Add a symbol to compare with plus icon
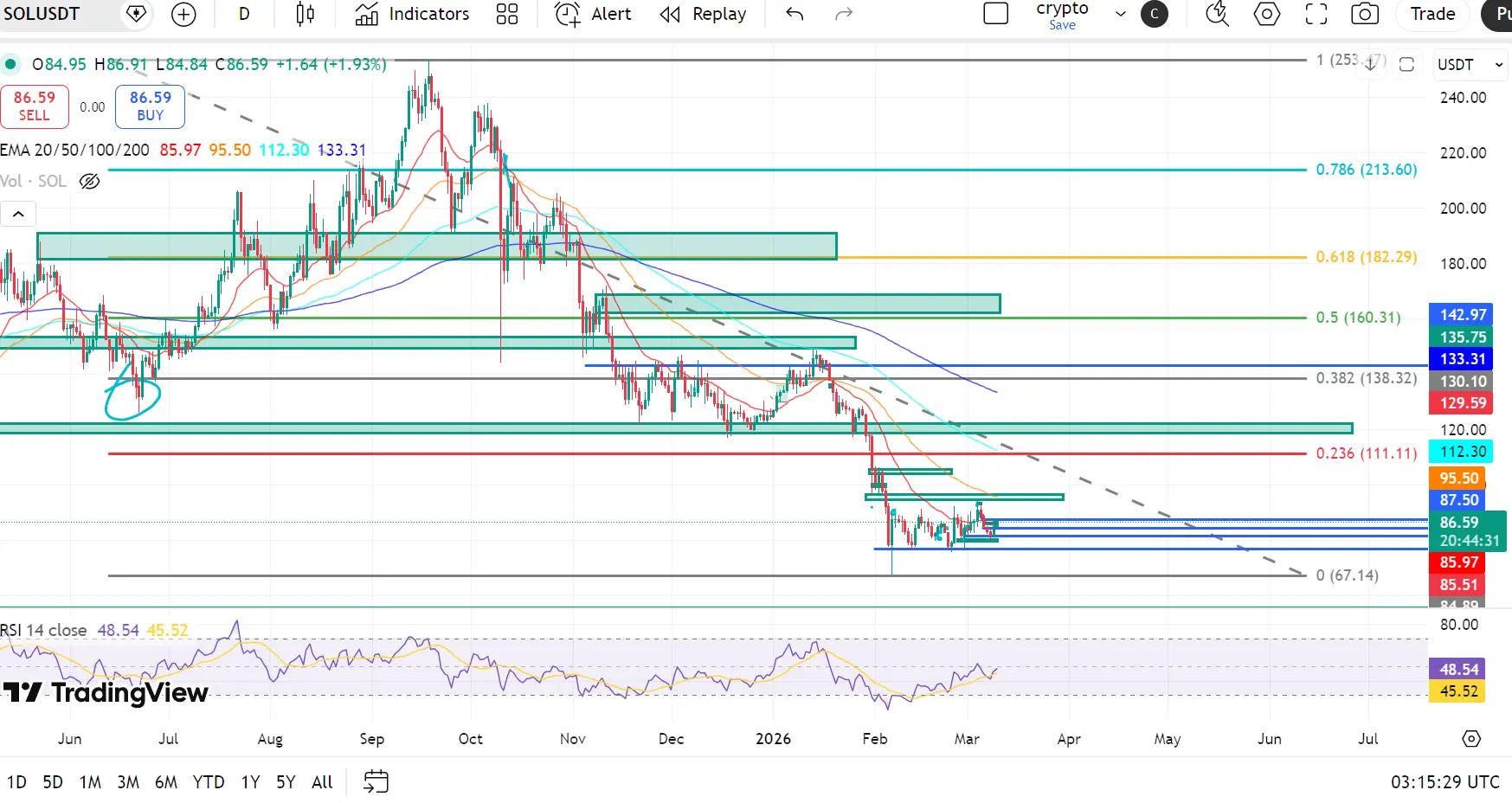The image size is (1512, 803). (183, 14)
